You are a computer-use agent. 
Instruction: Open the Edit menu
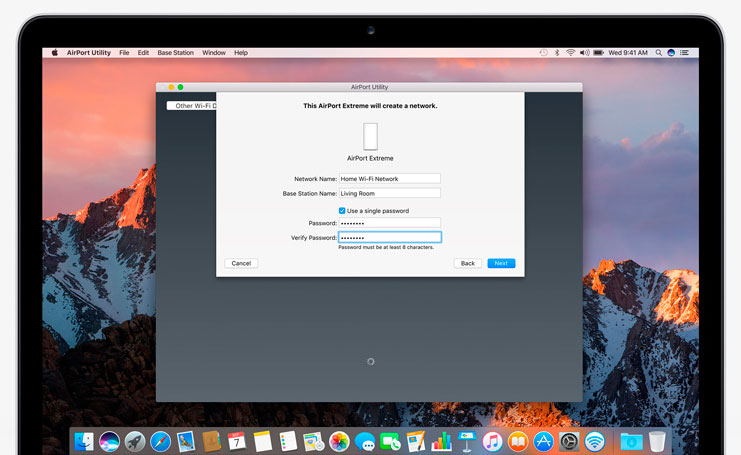coord(143,52)
